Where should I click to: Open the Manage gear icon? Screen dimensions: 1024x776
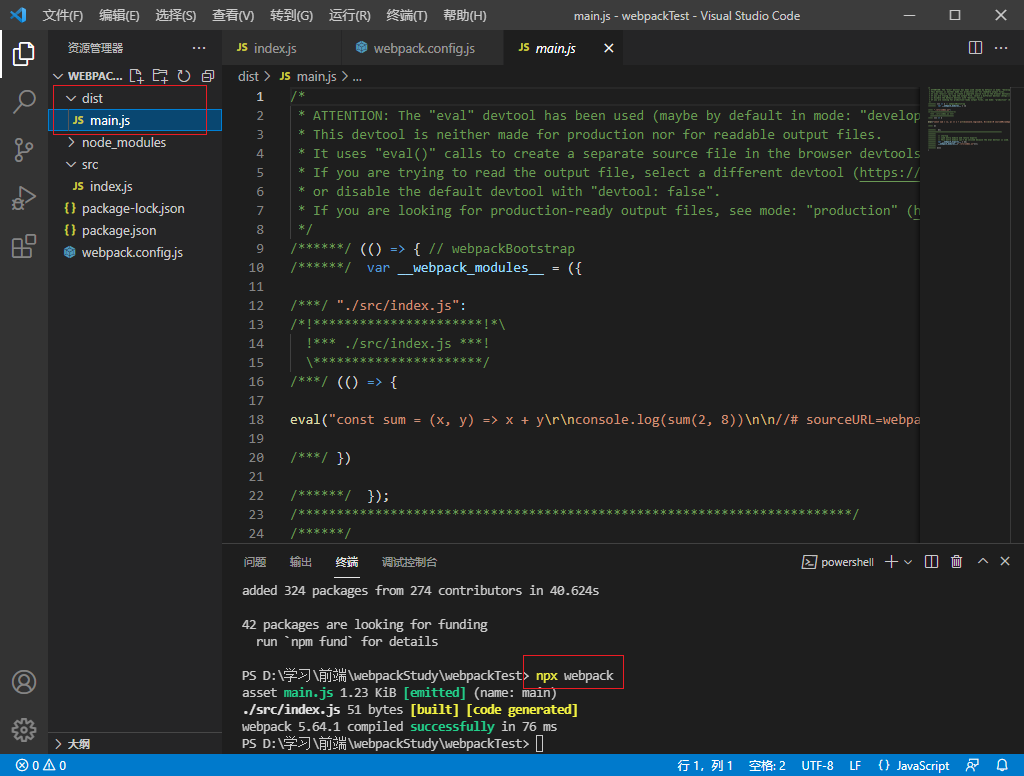pyautogui.click(x=24, y=730)
